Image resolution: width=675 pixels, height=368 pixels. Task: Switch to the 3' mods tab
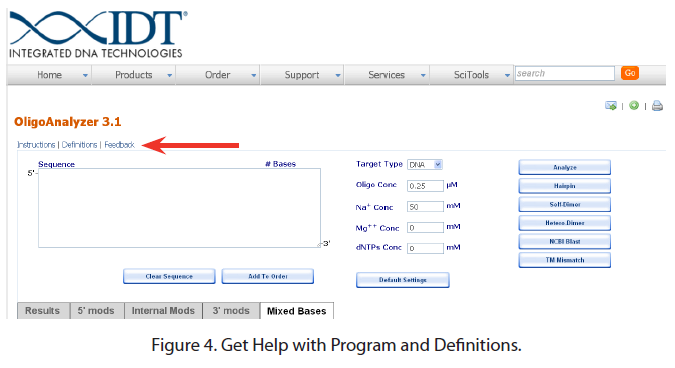pos(231,311)
